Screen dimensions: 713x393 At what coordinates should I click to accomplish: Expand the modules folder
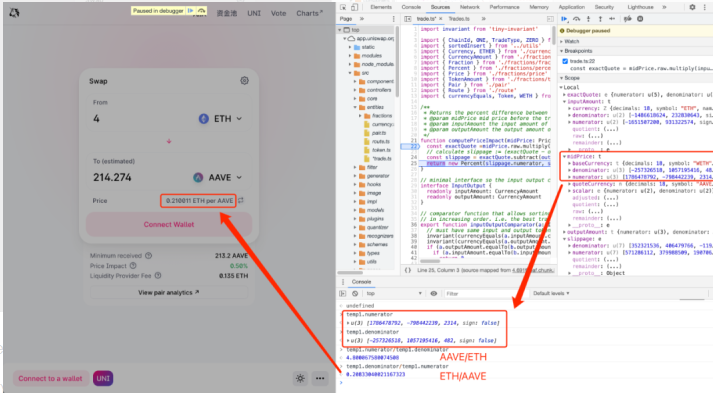pos(351,55)
